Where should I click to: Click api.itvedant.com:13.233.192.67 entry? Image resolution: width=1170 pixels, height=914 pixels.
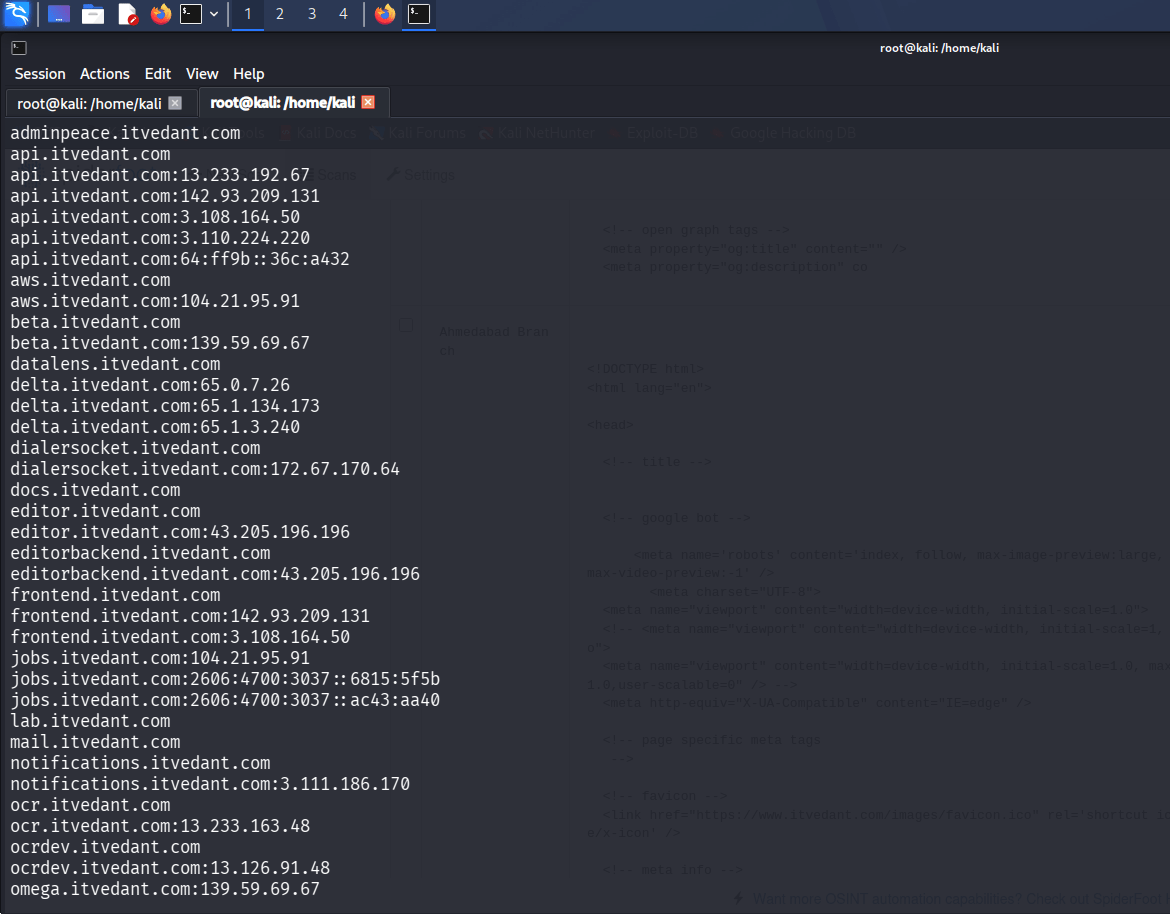point(160,175)
